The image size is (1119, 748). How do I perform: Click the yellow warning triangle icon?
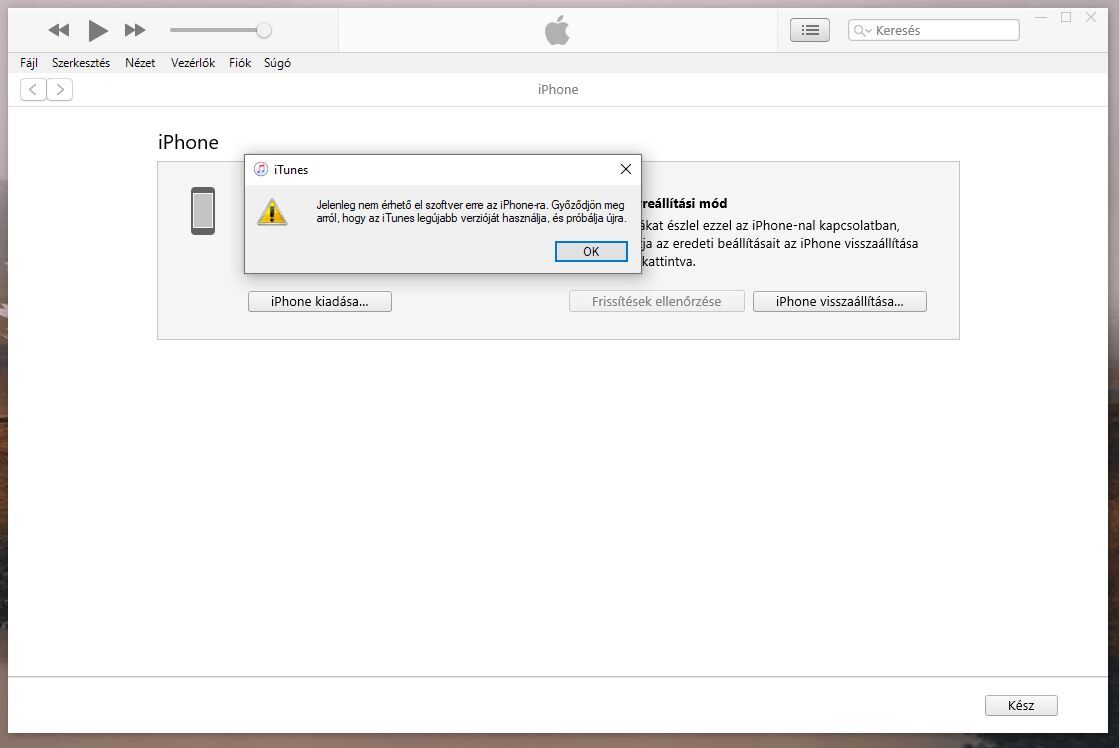coord(272,212)
